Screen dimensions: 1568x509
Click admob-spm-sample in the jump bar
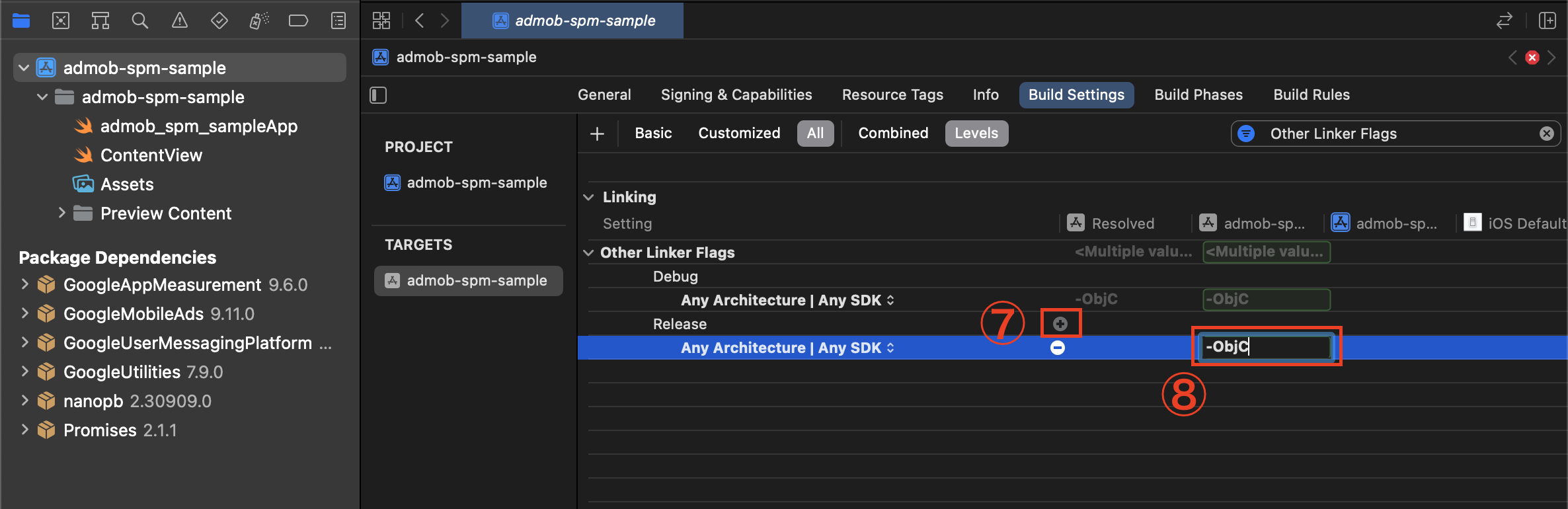point(455,58)
